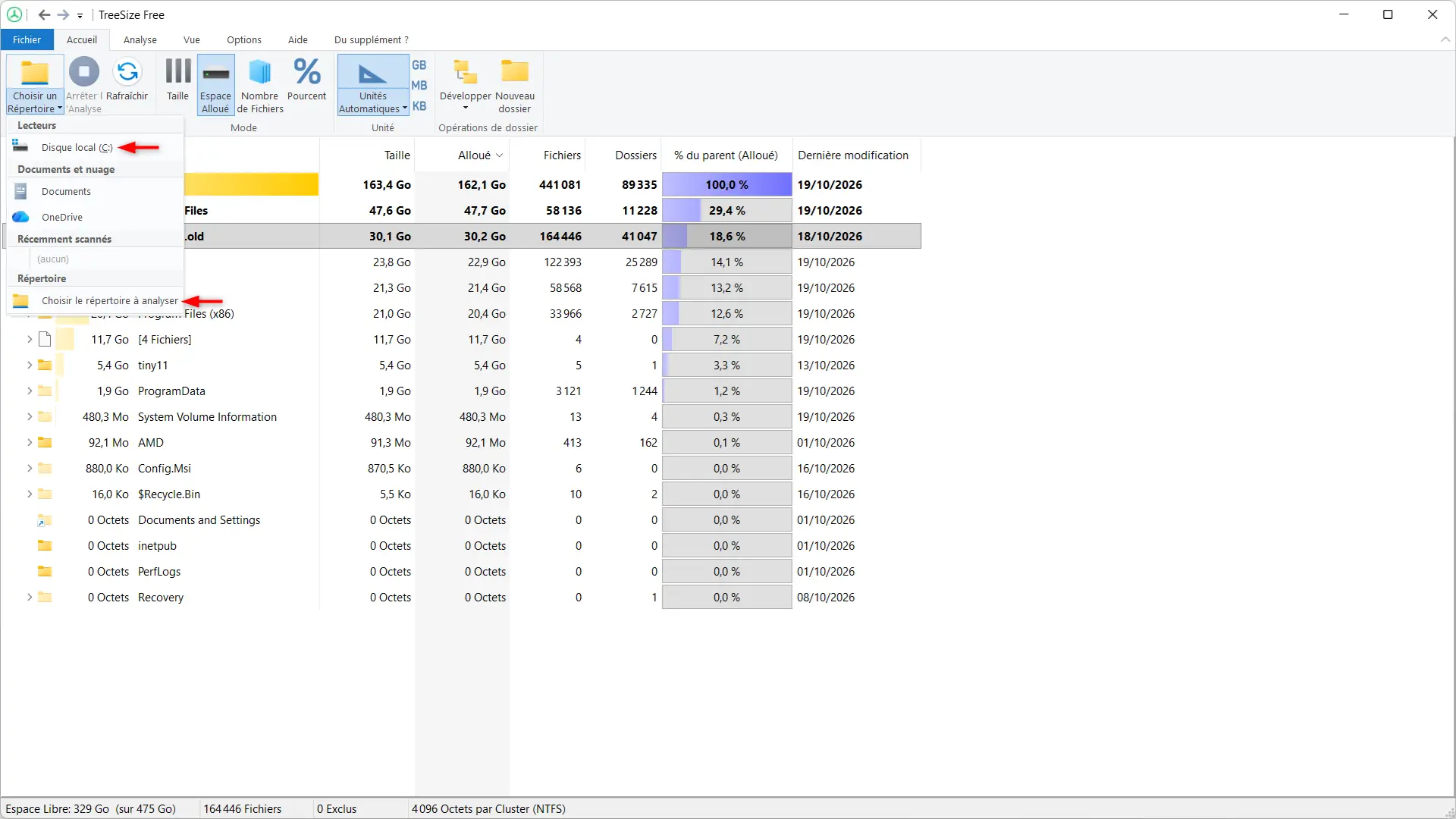Click the Nouveau dossier icon
This screenshot has height=819, width=1456.
point(515,71)
